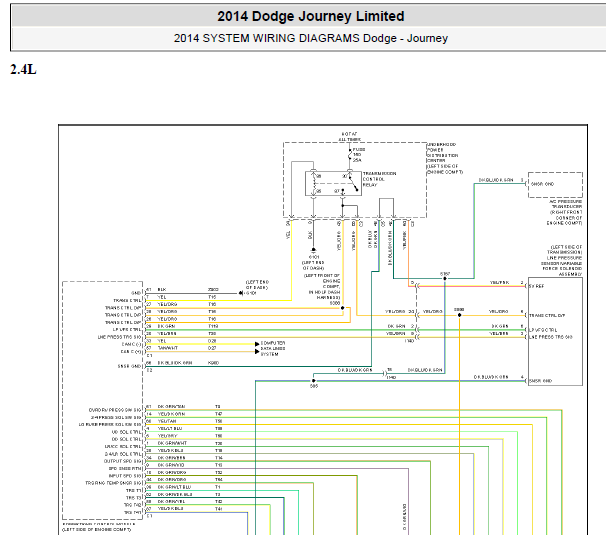This screenshot has height=535, width=606.
Task: Click the '5V REF' pin label
Action: click(x=536, y=286)
